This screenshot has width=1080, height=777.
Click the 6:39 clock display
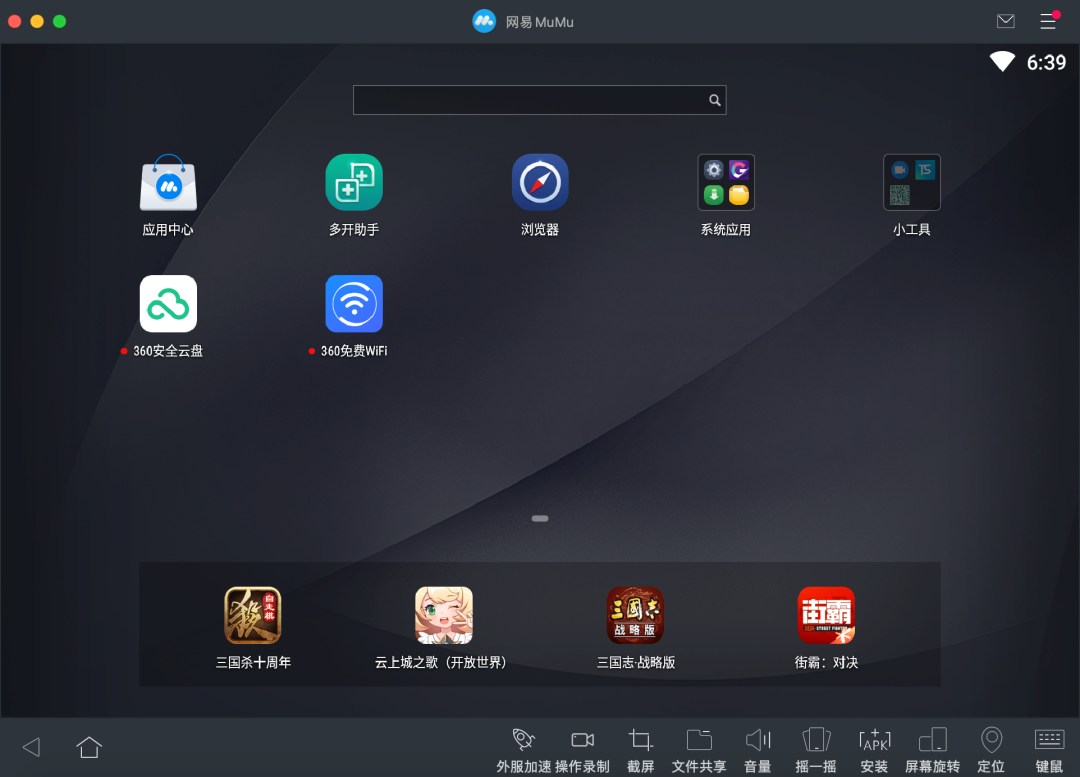pos(1046,63)
